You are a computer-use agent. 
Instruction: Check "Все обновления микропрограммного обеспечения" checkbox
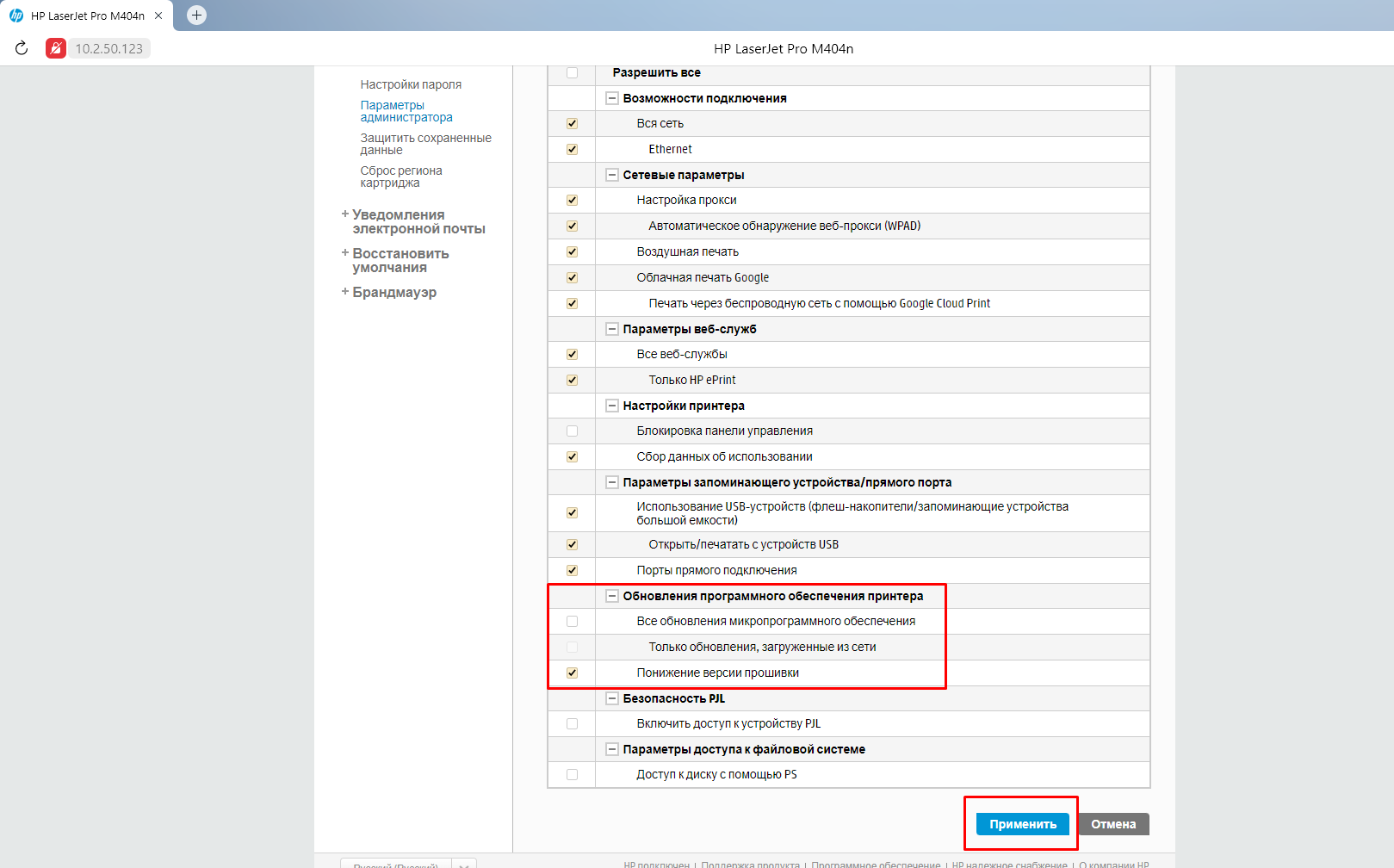point(573,622)
